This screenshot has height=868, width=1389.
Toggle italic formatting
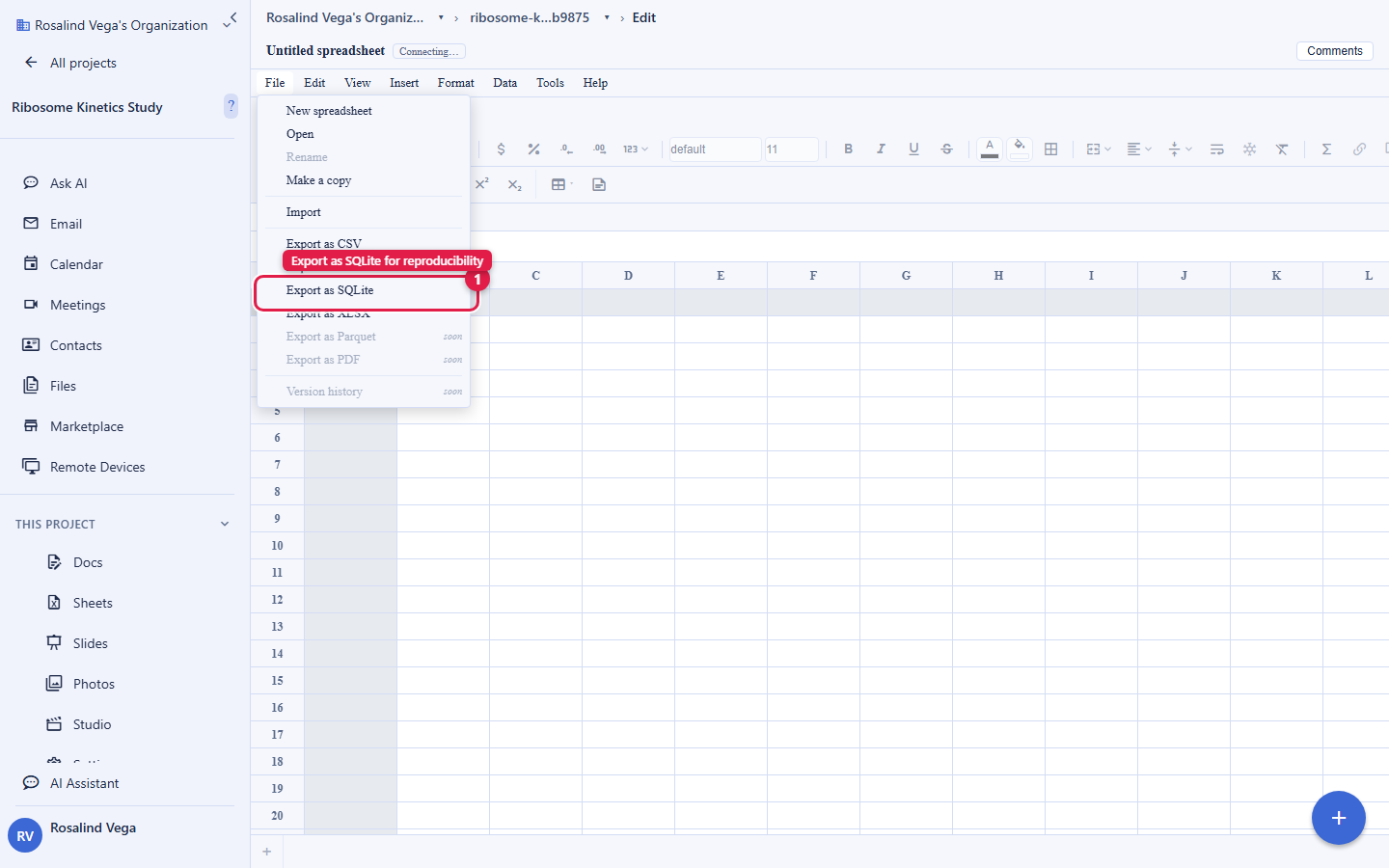point(881,149)
